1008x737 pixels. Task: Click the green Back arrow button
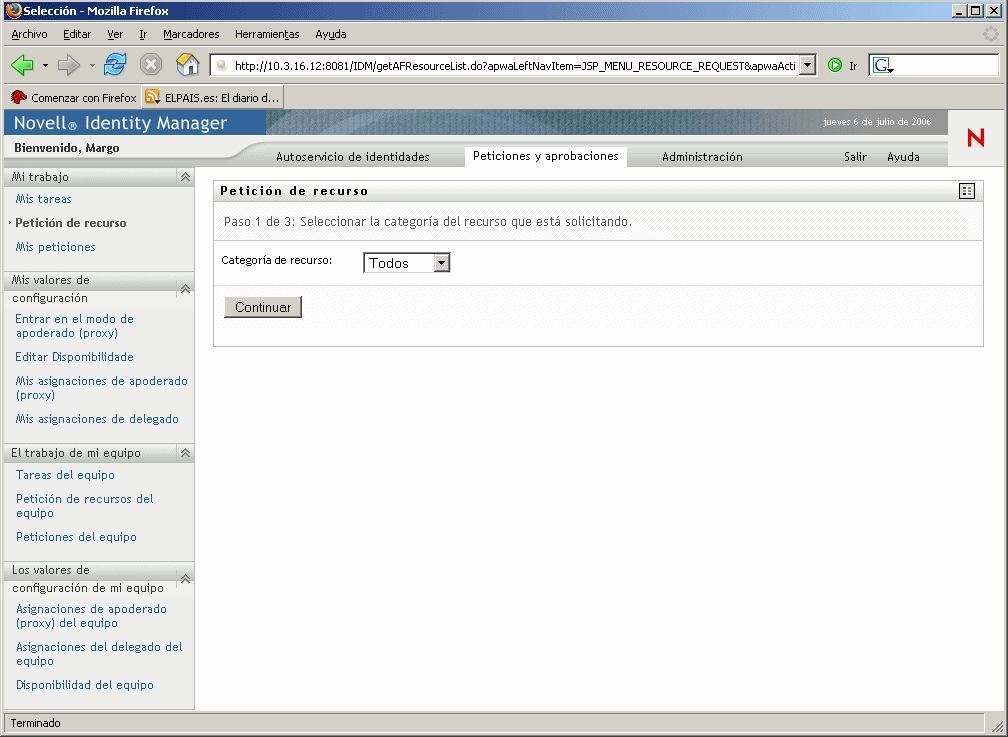(22, 65)
